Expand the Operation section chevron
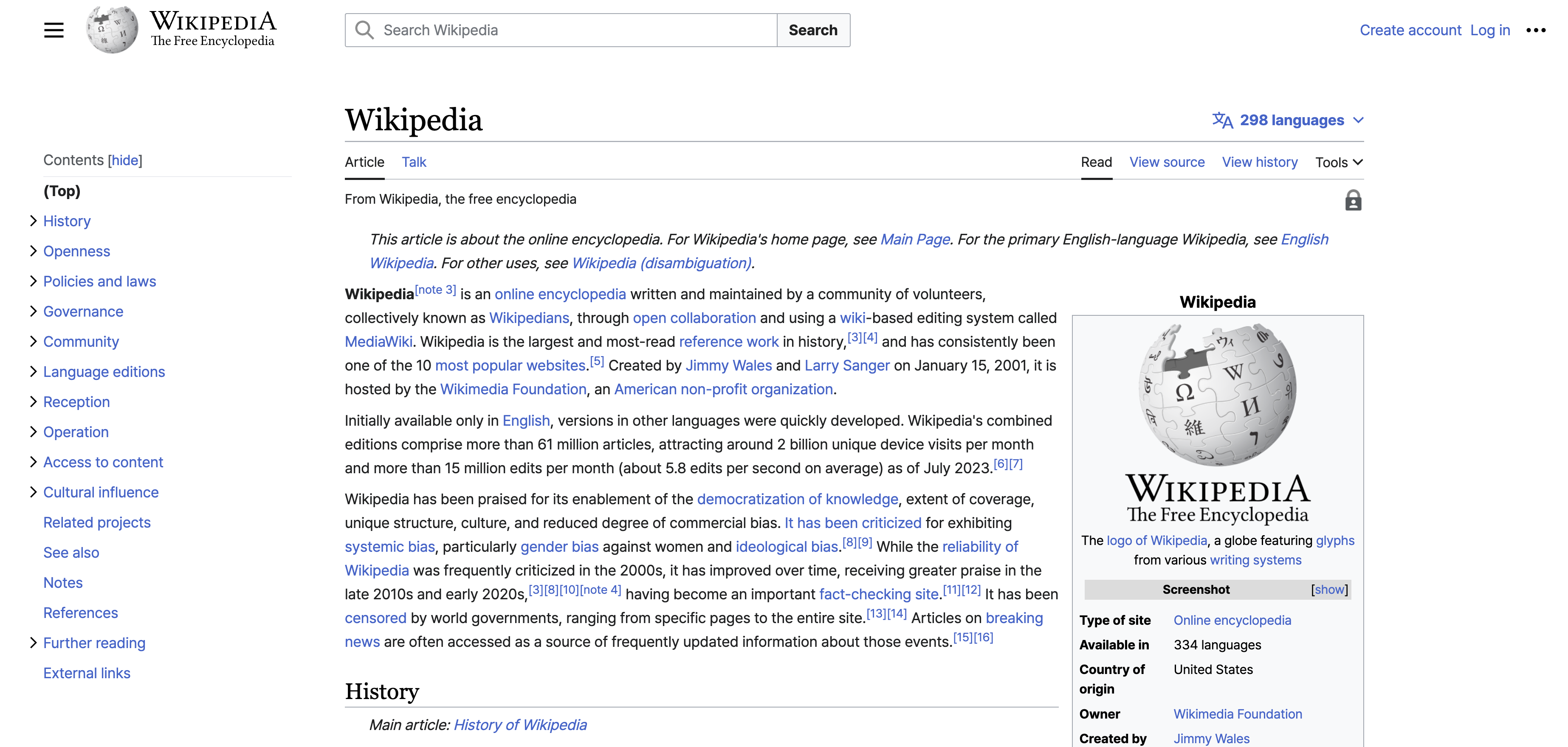 pyautogui.click(x=34, y=432)
